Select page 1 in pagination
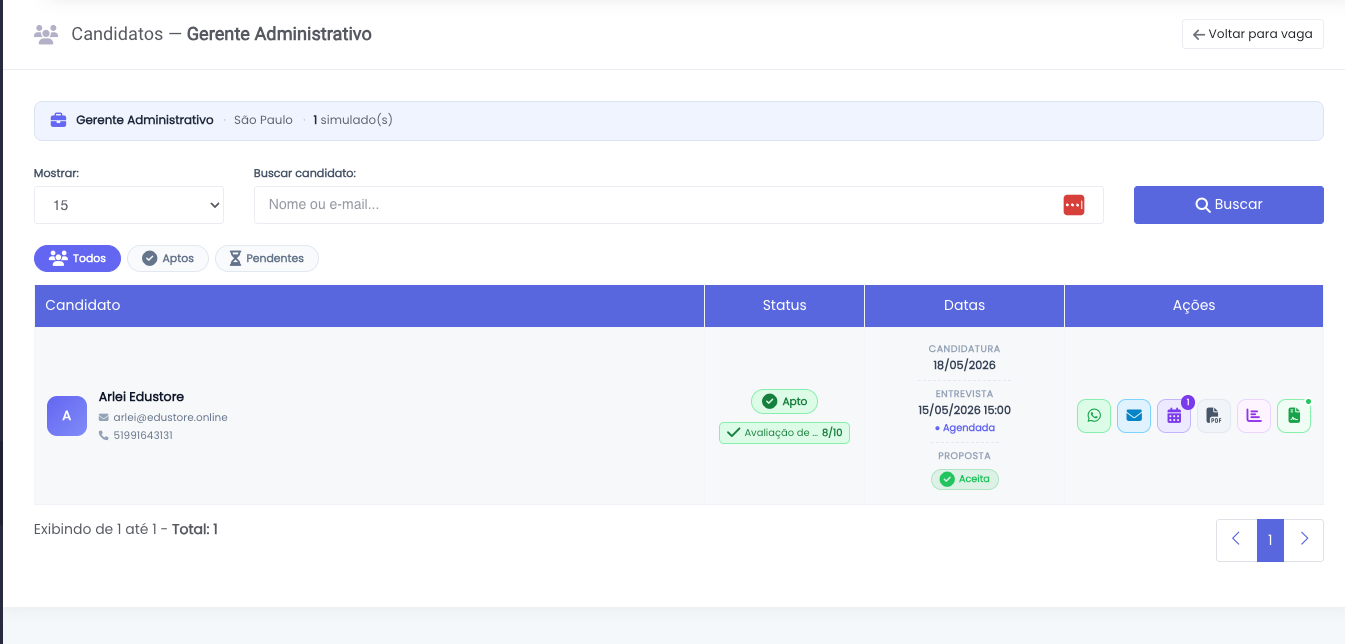The image size is (1345, 644). [x=1270, y=540]
